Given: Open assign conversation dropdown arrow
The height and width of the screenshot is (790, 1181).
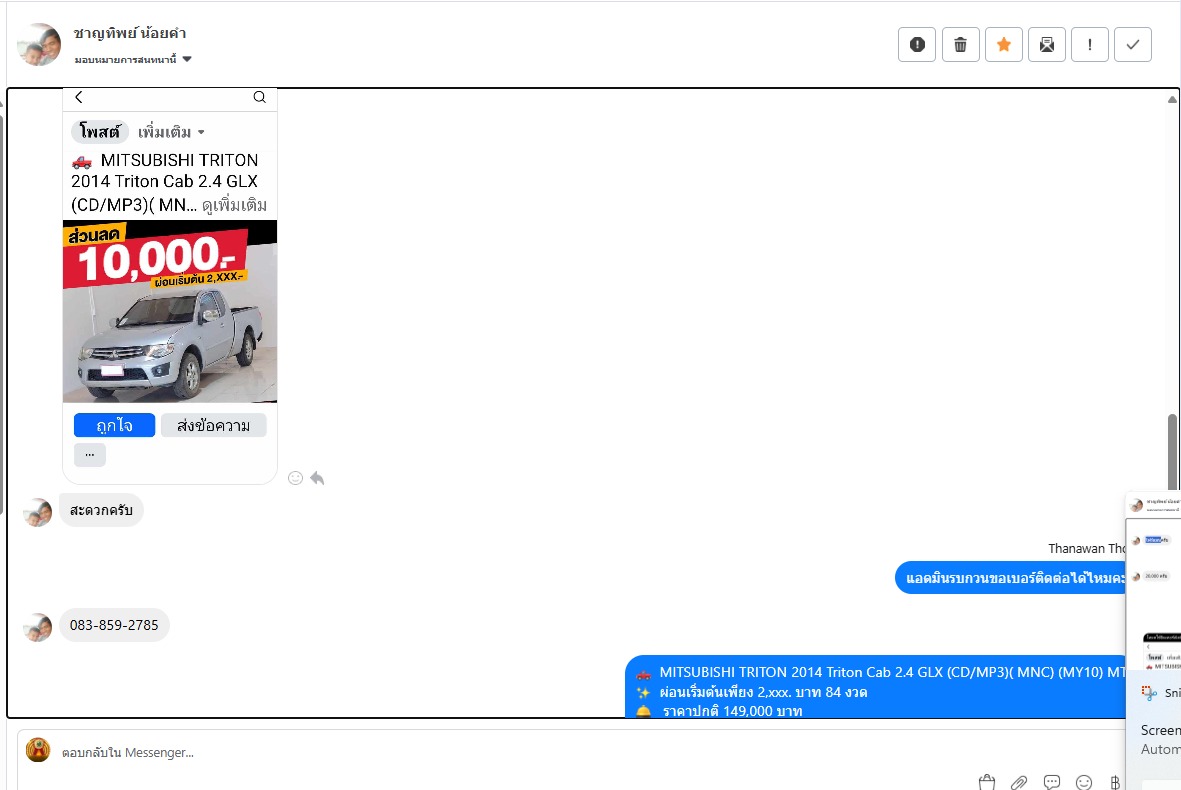Looking at the screenshot, I should (187, 59).
